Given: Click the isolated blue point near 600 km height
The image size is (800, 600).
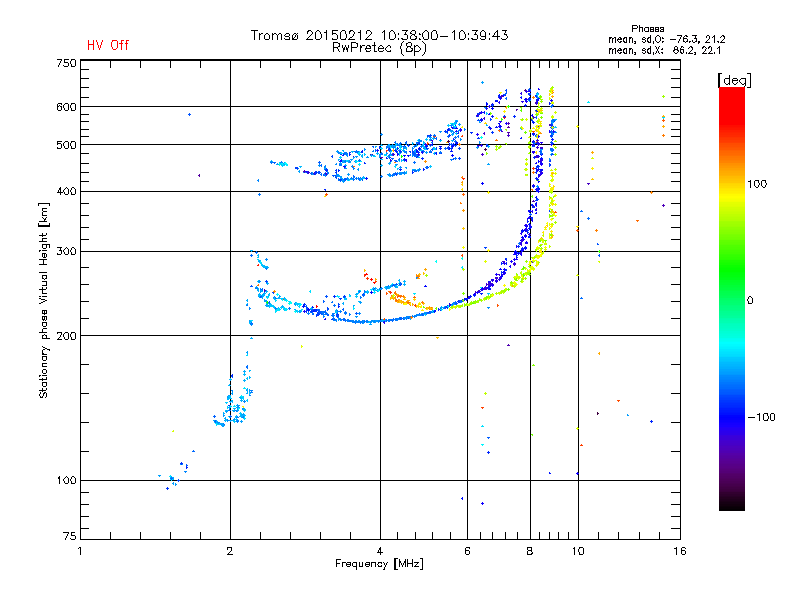Looking at the screenshot, I should click(x=189, y=115).
